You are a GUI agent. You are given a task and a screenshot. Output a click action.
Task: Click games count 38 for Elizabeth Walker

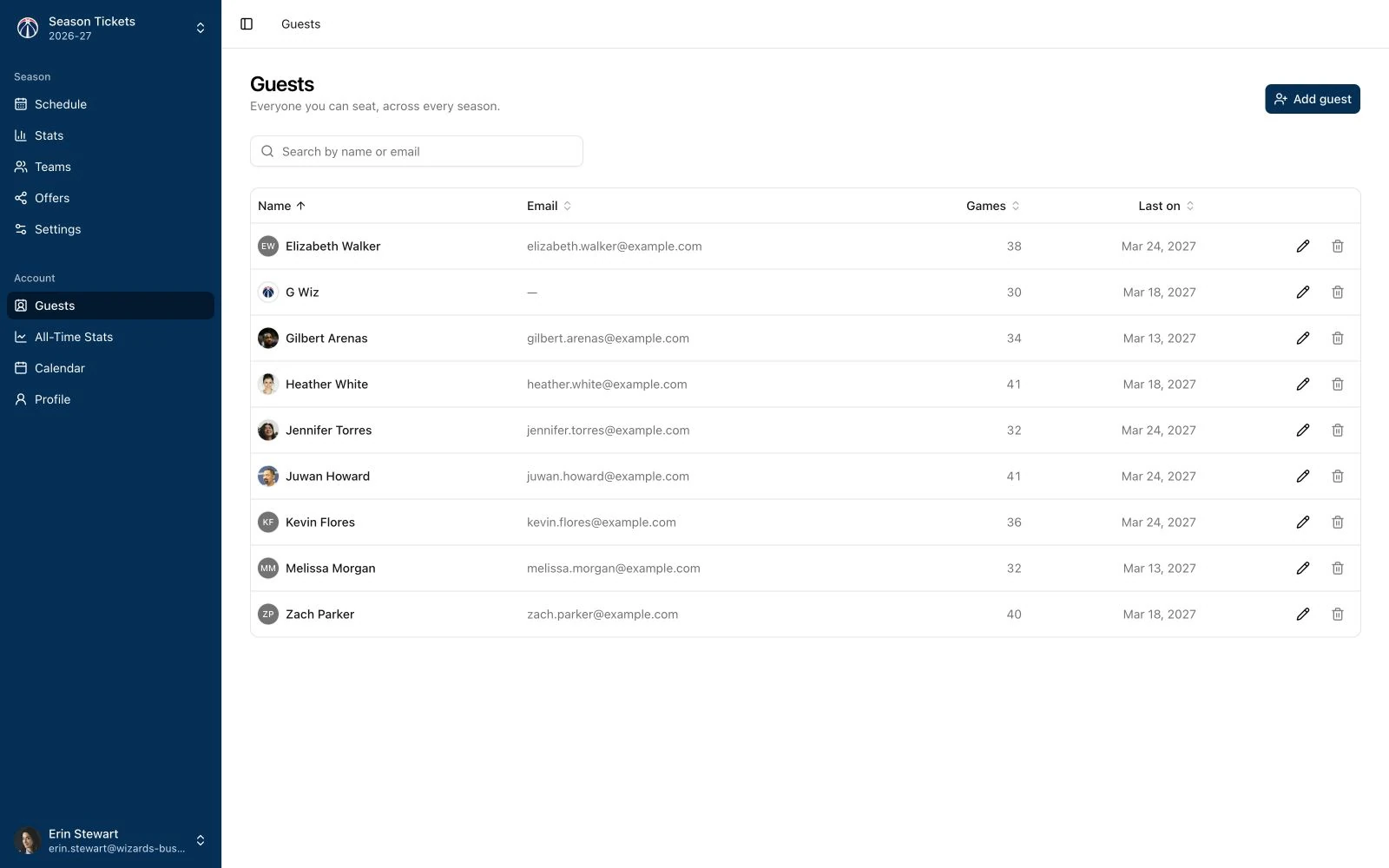[x=1014, y=247]
